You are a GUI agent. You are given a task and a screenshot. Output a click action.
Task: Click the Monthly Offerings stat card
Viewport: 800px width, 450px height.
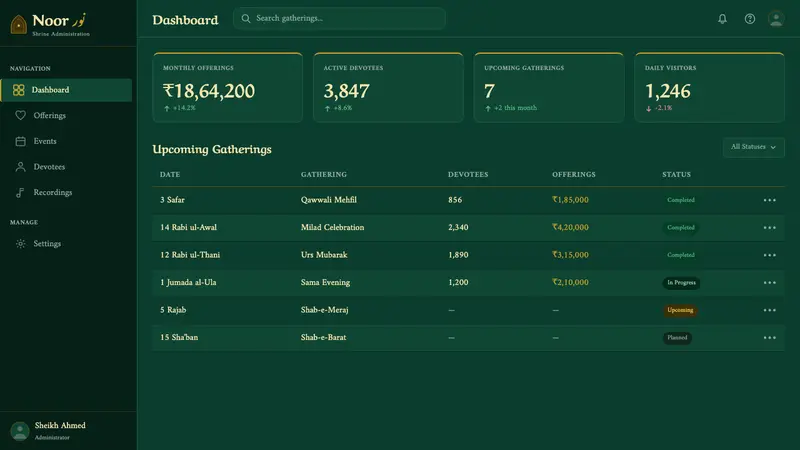click(228, 87)
